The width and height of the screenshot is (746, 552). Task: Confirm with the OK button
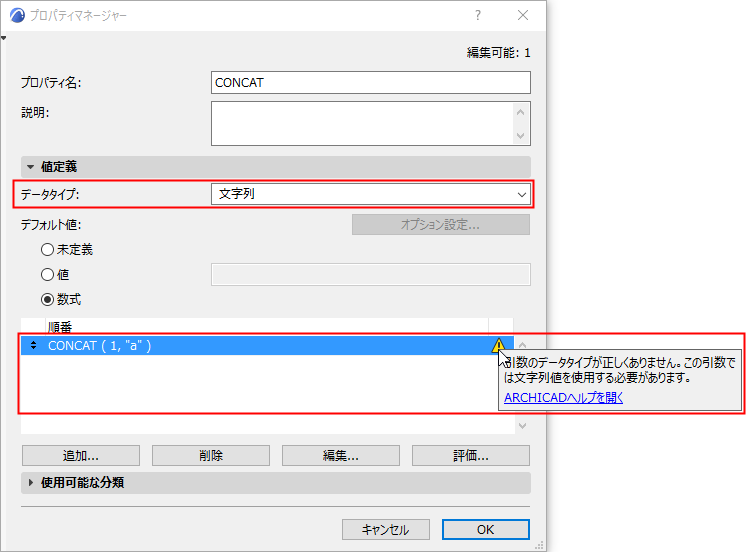(x=485, y=529)
